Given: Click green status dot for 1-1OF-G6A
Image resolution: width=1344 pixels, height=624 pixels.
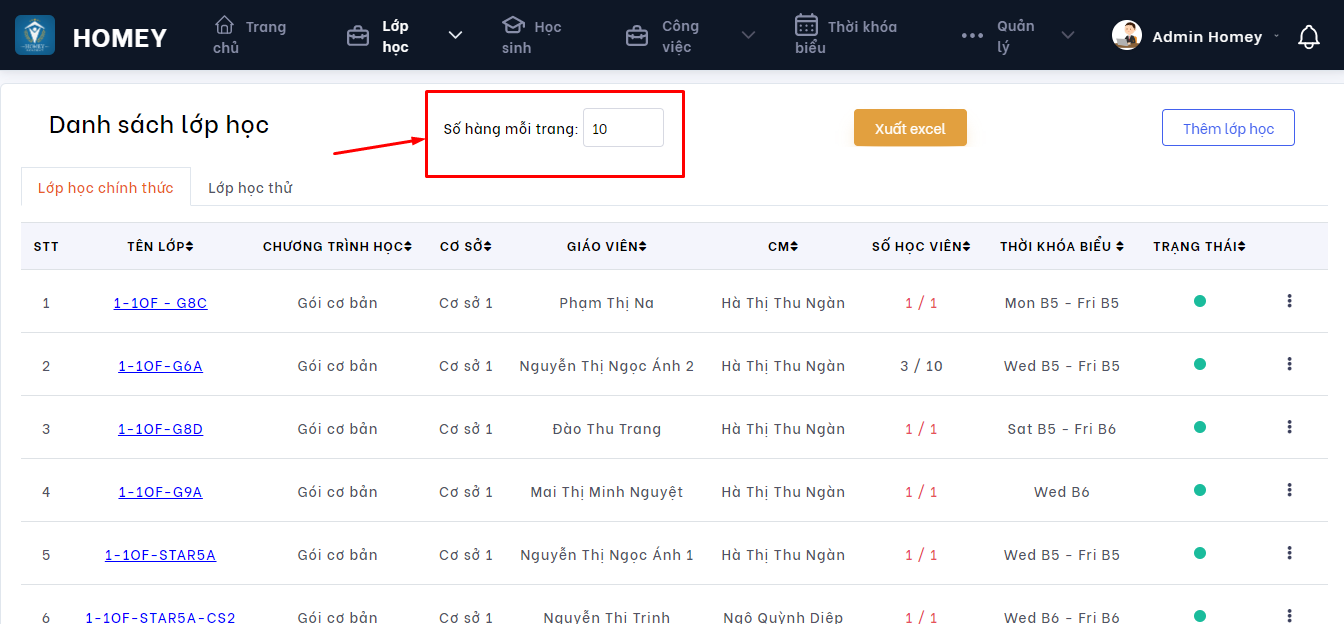Looking at the screenshot, I should (x=1199, y=364).
